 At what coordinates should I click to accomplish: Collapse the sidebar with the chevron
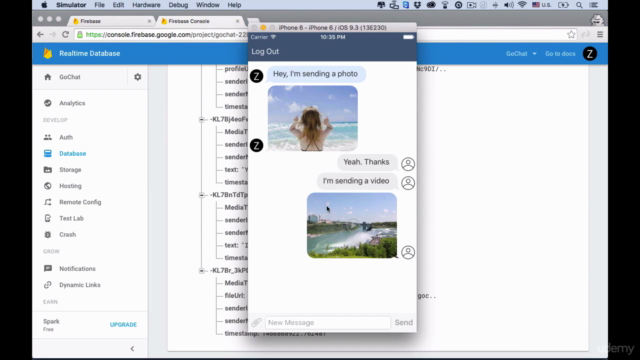point(132,349)
